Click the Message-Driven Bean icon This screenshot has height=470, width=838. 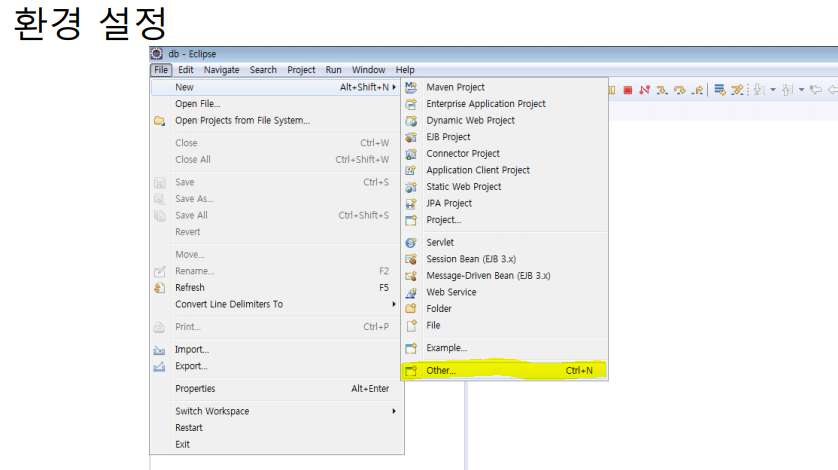pos(411,276)
